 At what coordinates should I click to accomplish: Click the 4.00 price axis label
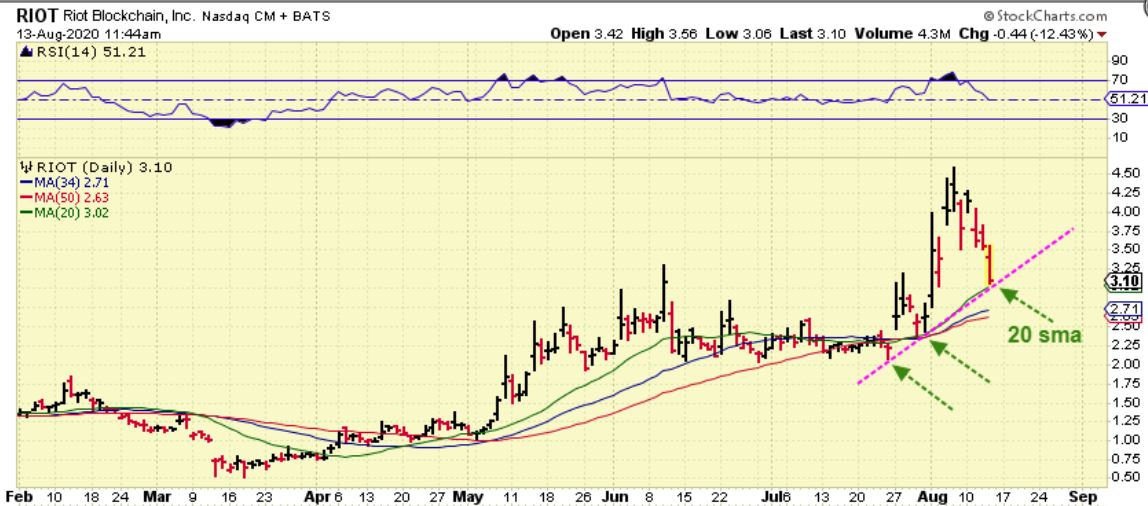1126,211
